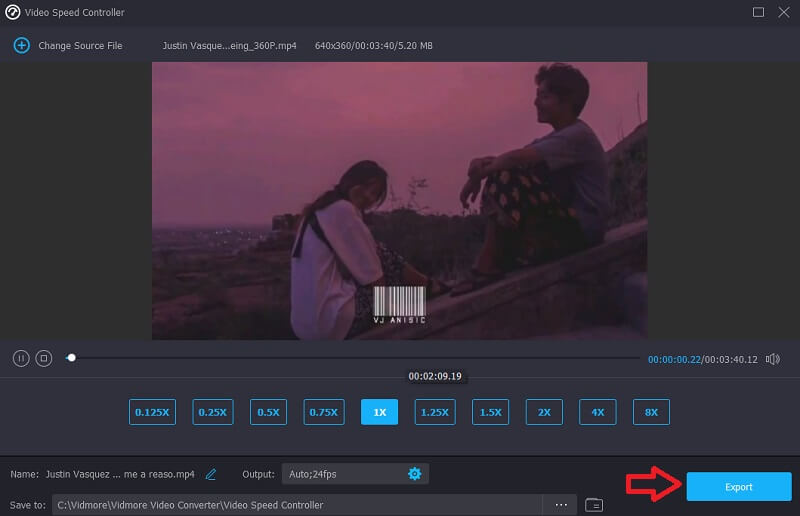Image resolution: width=800 pixels, height=516 pixels.
Task: Select 0.25X playback speed
Action: click(210, 412)
